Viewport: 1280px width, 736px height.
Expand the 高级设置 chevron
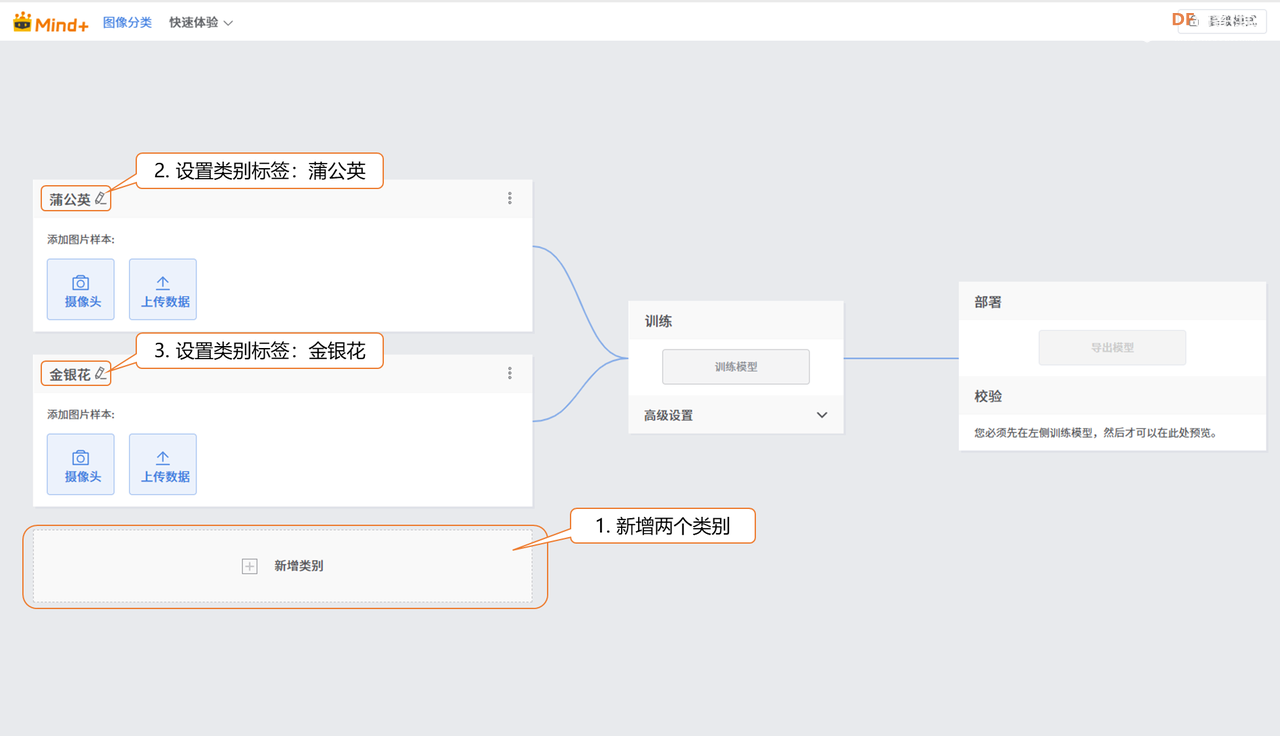822,415
